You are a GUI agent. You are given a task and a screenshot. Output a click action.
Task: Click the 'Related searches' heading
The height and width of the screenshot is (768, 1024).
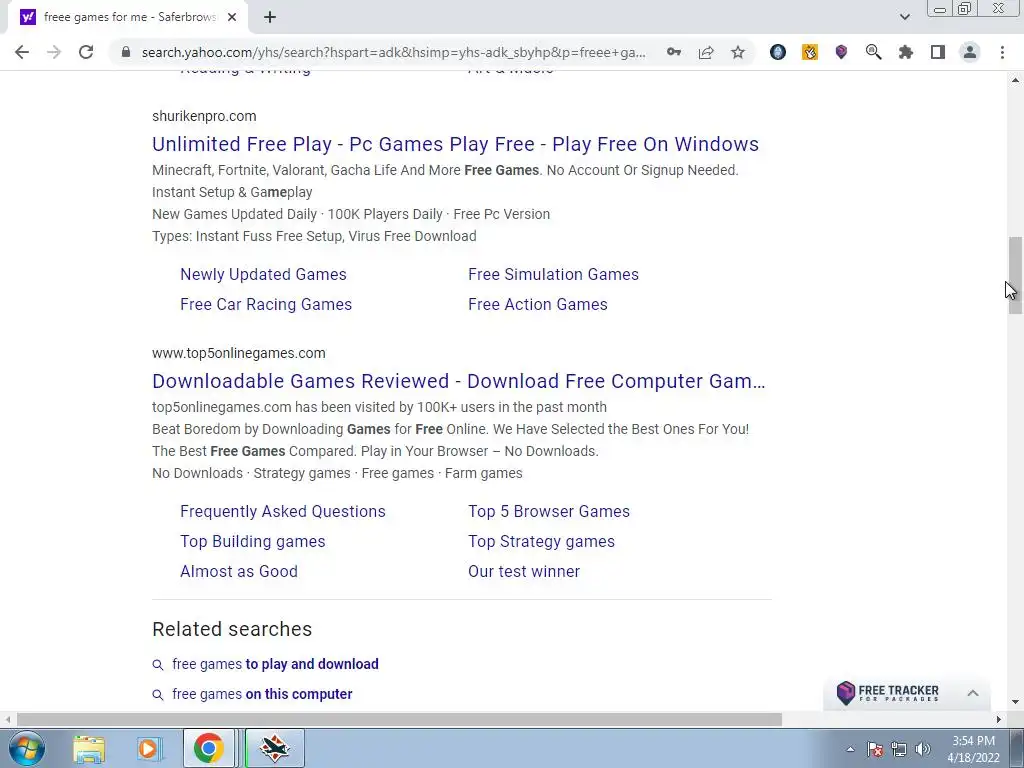coord(232,629)
